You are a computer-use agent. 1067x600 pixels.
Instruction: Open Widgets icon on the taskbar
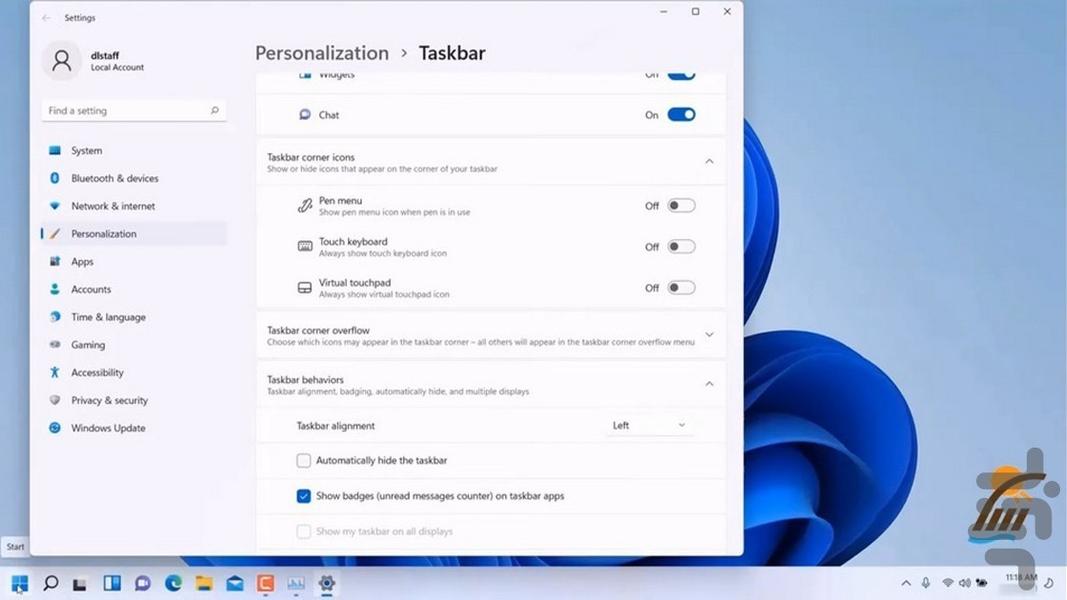pyautogui.click(x=112, y=583)
